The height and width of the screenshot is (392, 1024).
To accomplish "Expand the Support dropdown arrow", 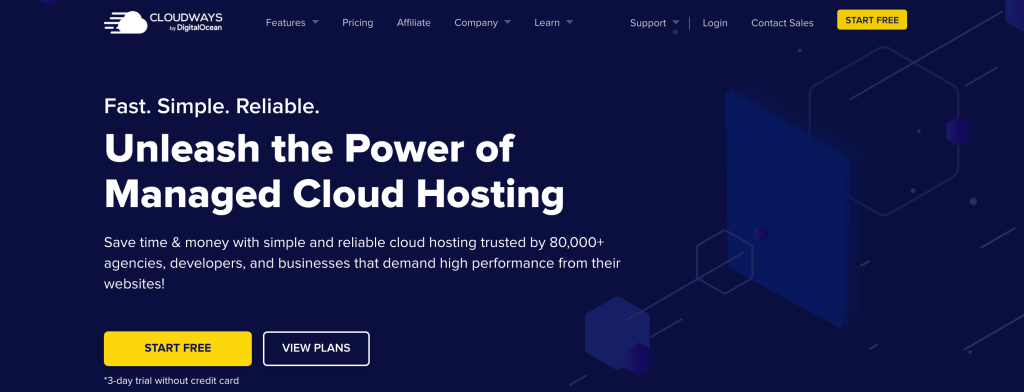I will pyautogui.click(x=675, y=22).
